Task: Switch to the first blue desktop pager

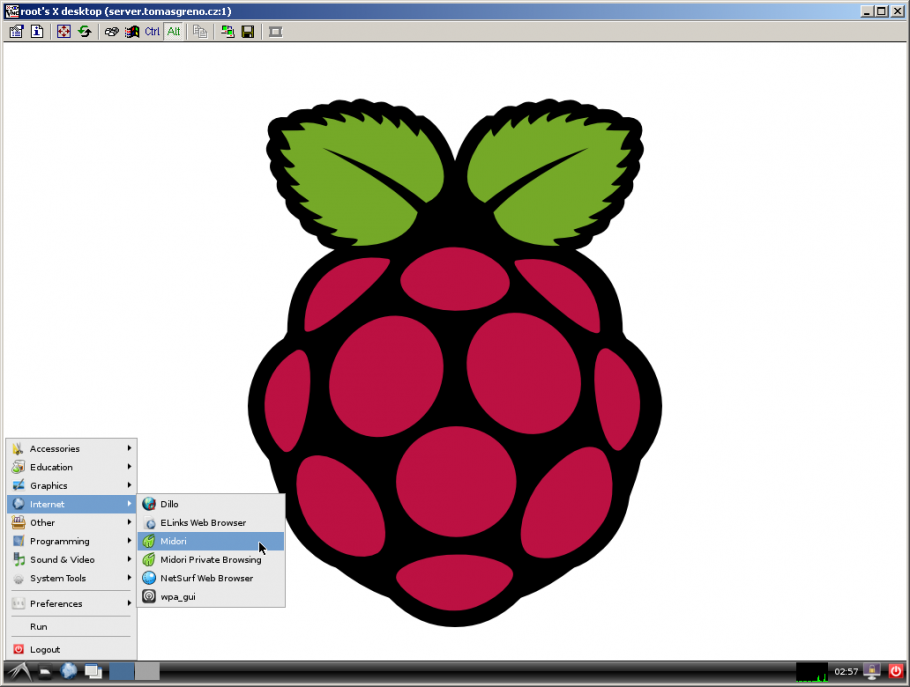Action: pos(121,672)
